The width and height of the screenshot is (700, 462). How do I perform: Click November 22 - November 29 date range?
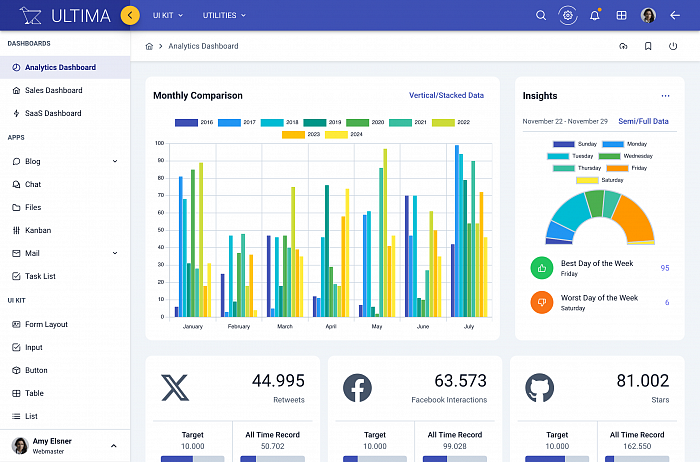pos(565,121)
